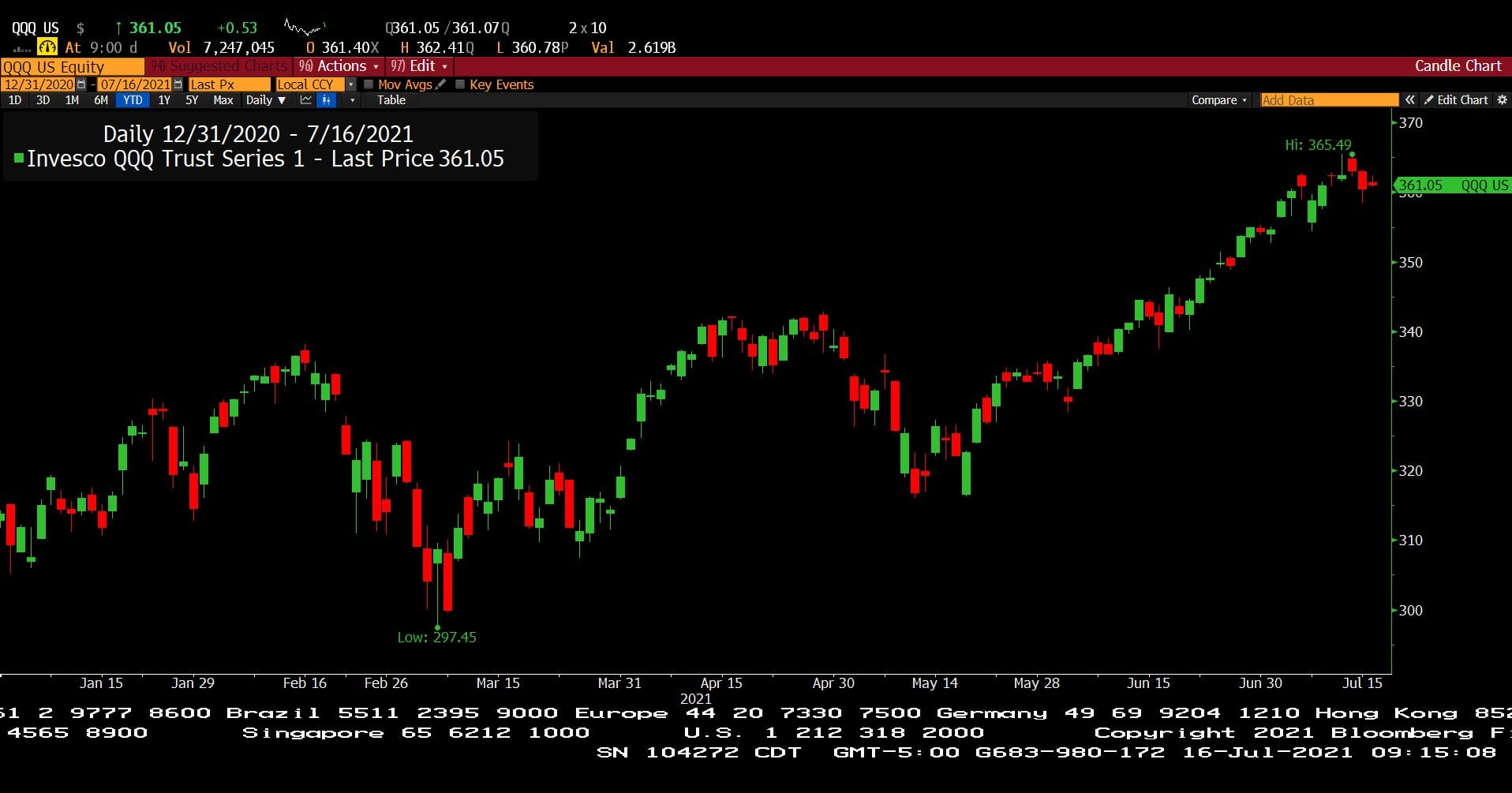Expand the Local CCY dropdown arrow
This screenshot has width=1512, height=793.
(x=351, y=84)
